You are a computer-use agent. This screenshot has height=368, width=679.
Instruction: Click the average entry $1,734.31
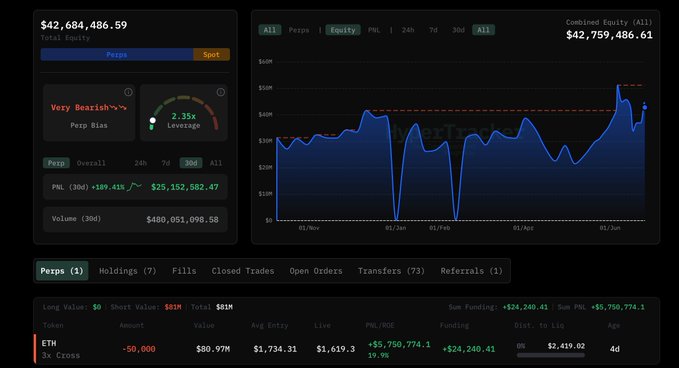[x=275, y=349]
